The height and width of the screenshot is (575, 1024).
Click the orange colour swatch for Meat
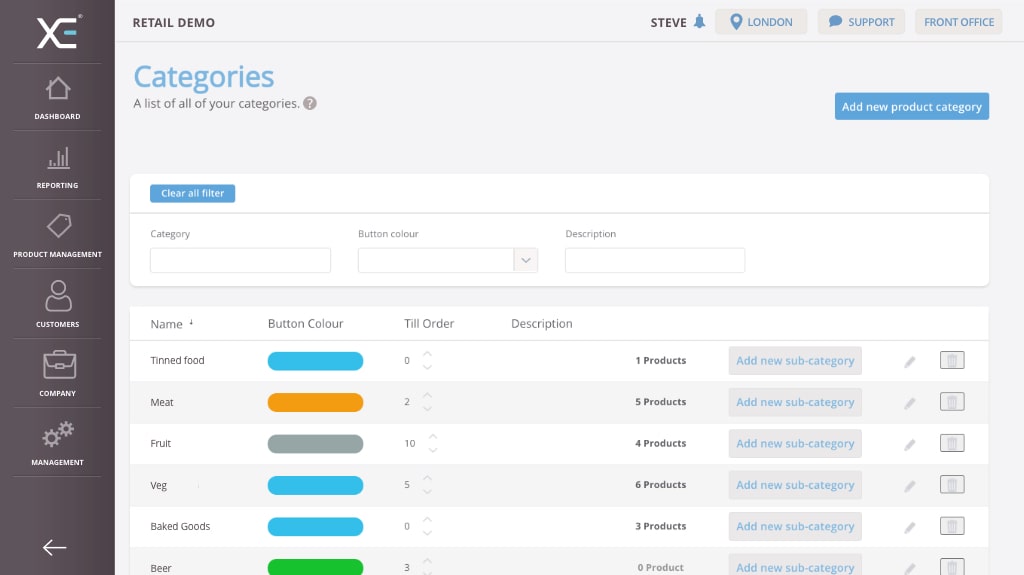pos(315,402)
